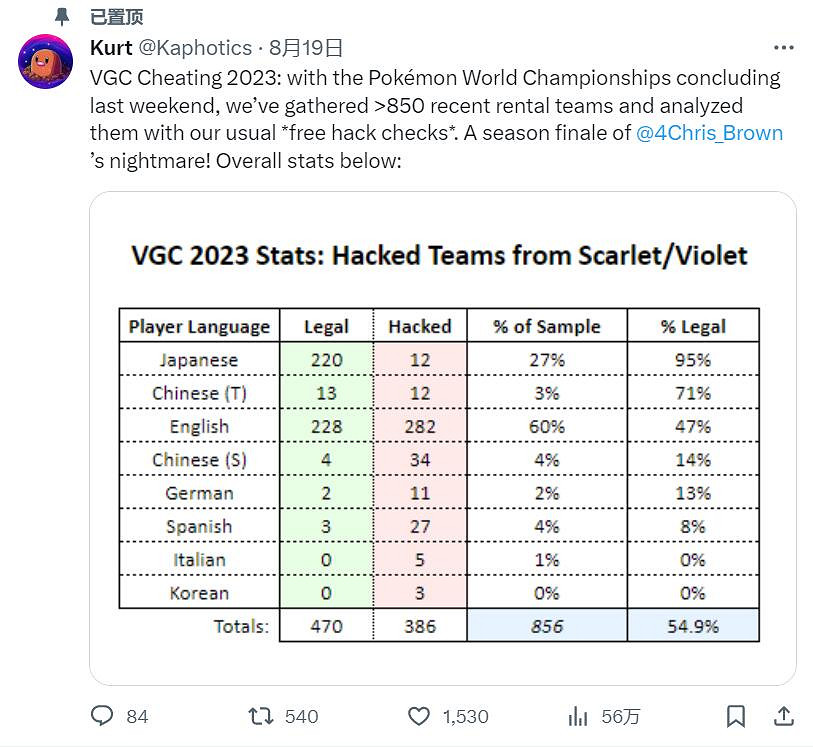Like the tweet with heart icon

click(x=419, y=716)
